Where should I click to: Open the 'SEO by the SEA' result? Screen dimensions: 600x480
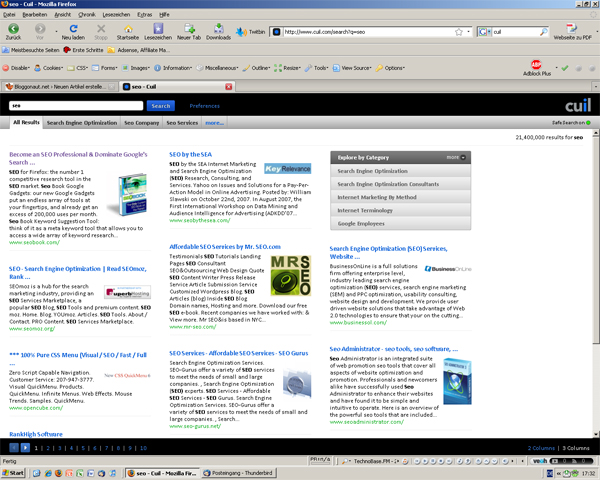coord(191,154)
